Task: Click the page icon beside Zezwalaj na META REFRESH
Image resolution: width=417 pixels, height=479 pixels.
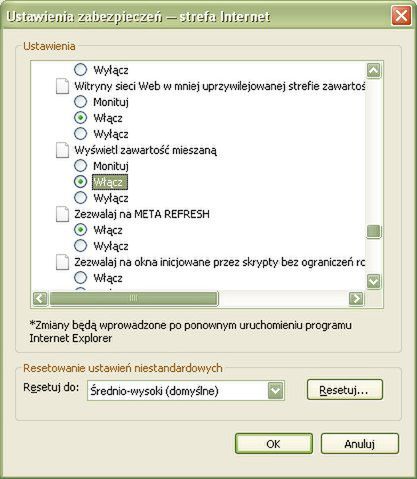Action: point(62,214)
